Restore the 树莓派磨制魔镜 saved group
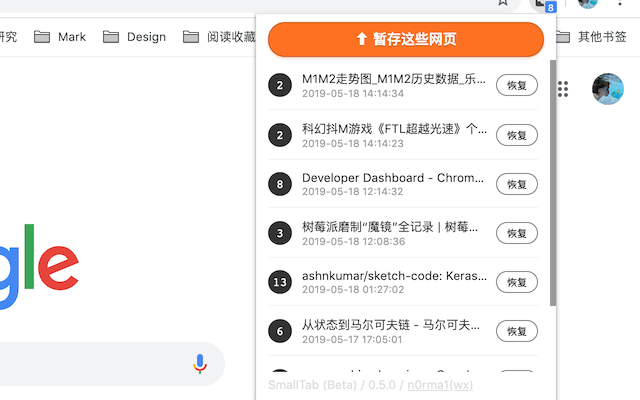The image size is (640, 400). pyautogui.click(x=517, y=233)
